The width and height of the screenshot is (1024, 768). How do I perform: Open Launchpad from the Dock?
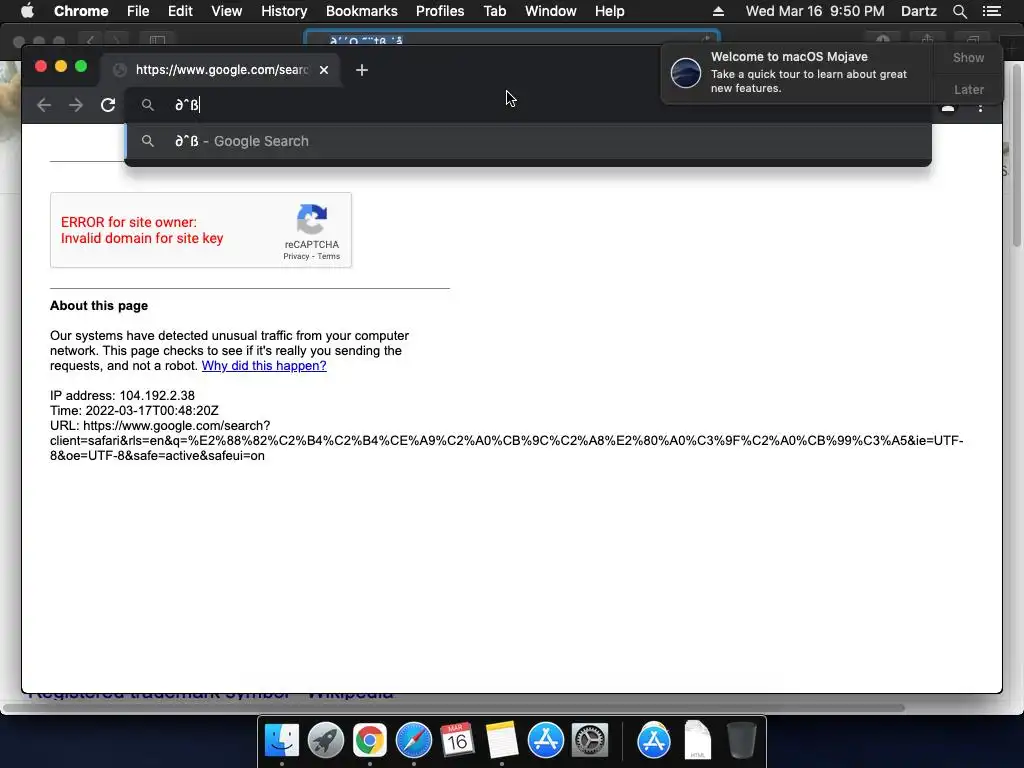pyautogui.click(x=325, y=740)
